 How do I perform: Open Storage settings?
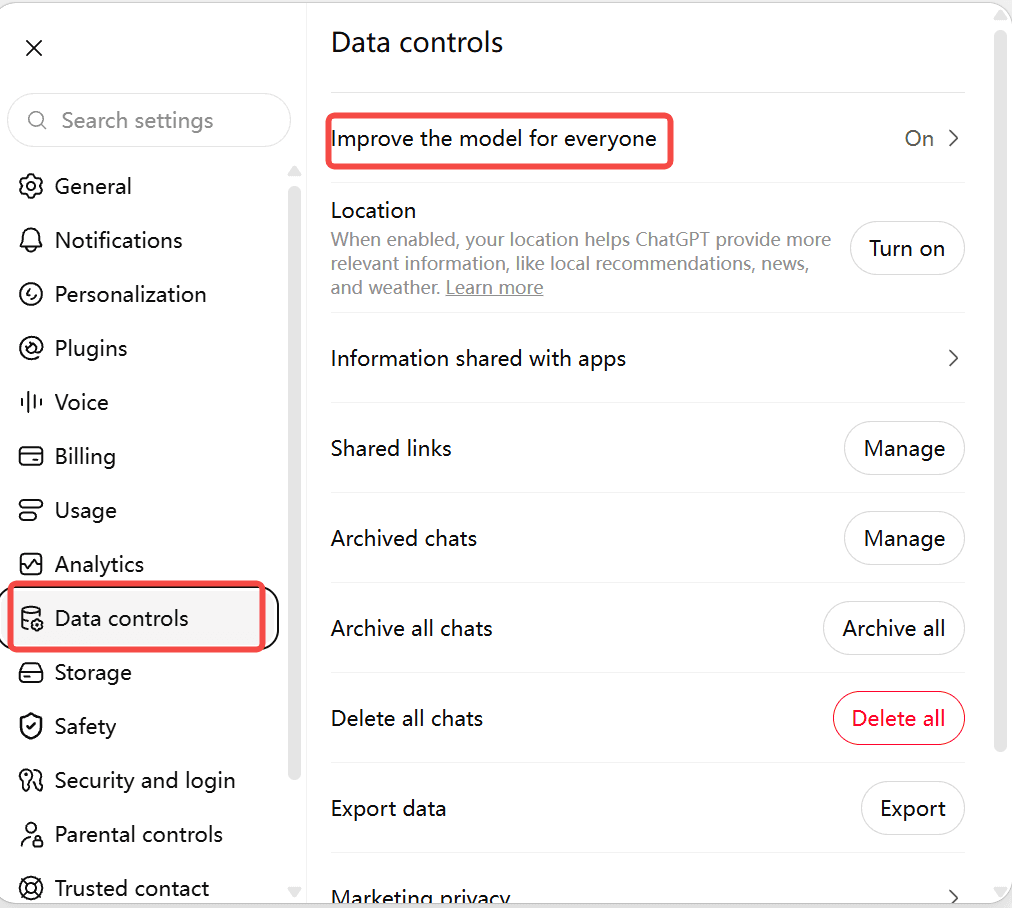point(140,672)
